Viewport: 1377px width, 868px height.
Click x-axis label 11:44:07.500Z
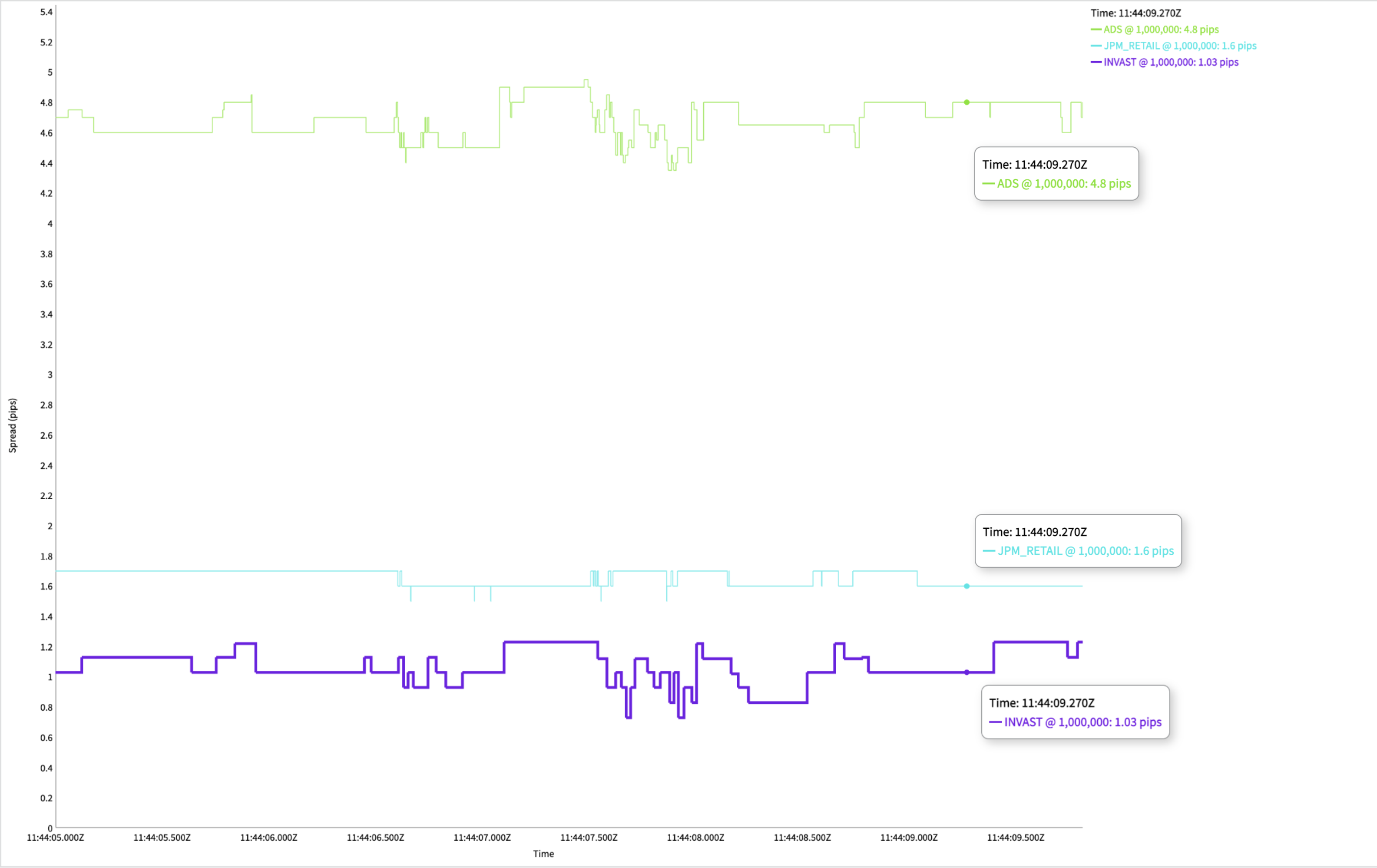[589, 838]
